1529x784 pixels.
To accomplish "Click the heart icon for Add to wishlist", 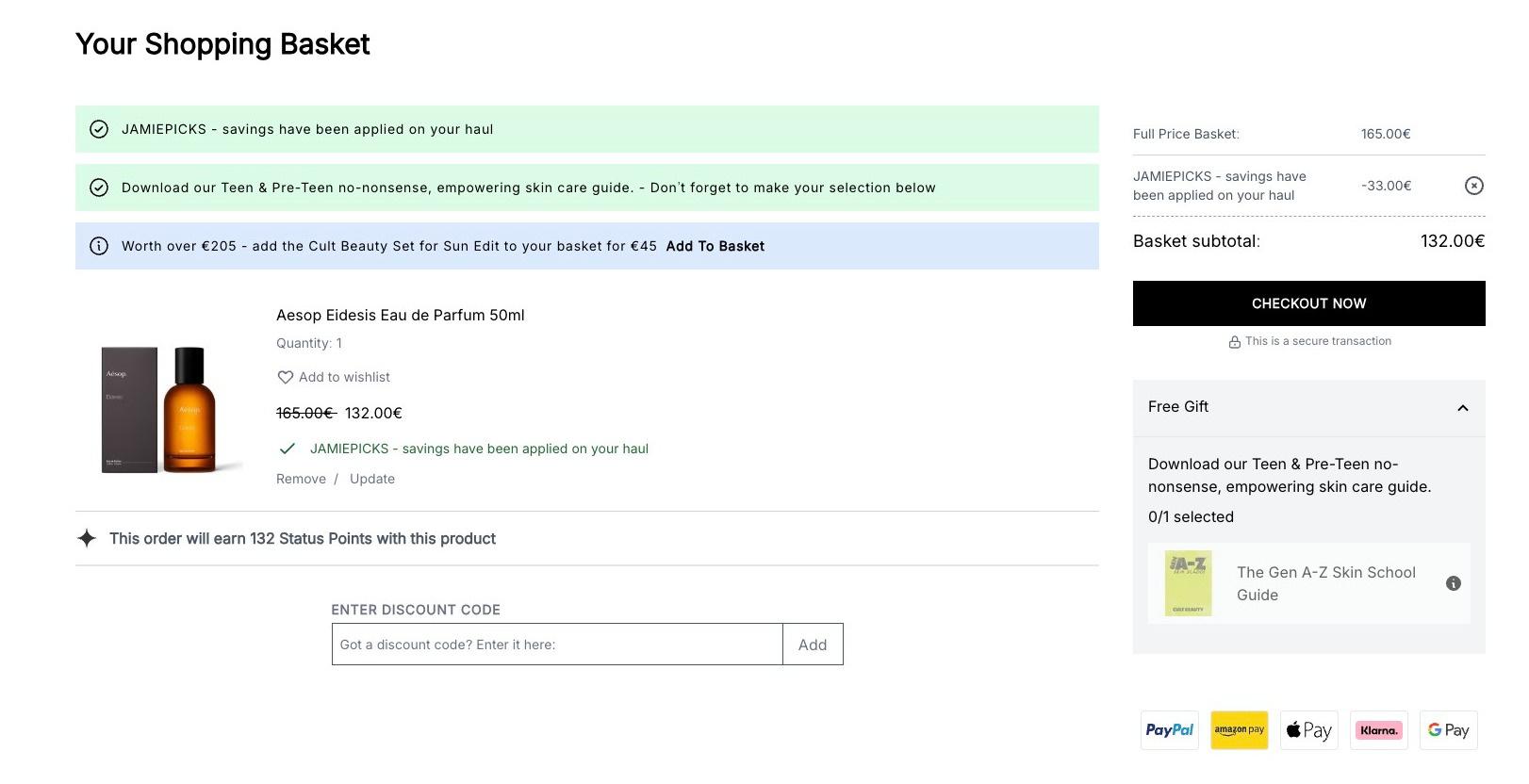I will 285,377.
